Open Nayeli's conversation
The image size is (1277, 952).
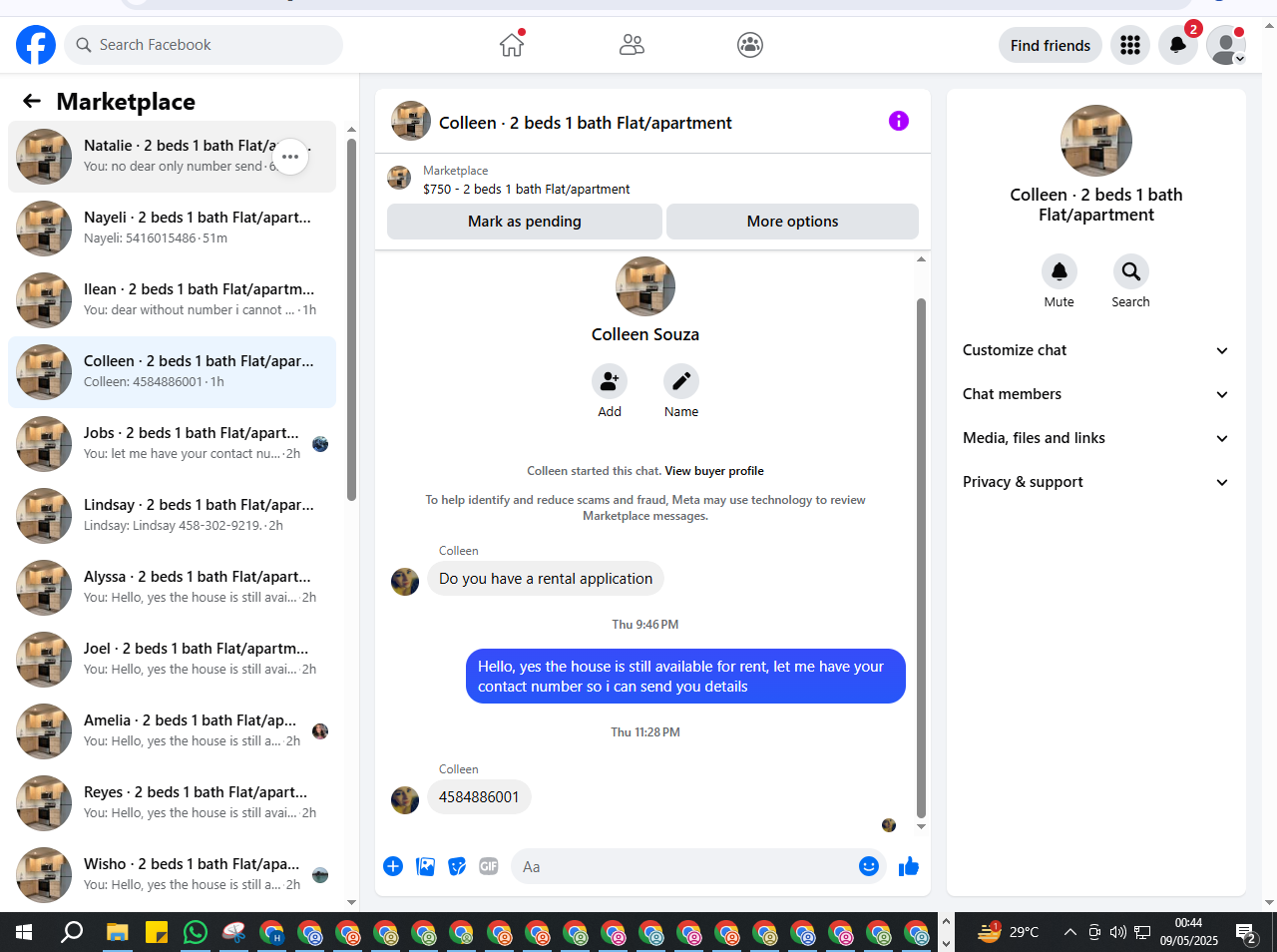172,229
